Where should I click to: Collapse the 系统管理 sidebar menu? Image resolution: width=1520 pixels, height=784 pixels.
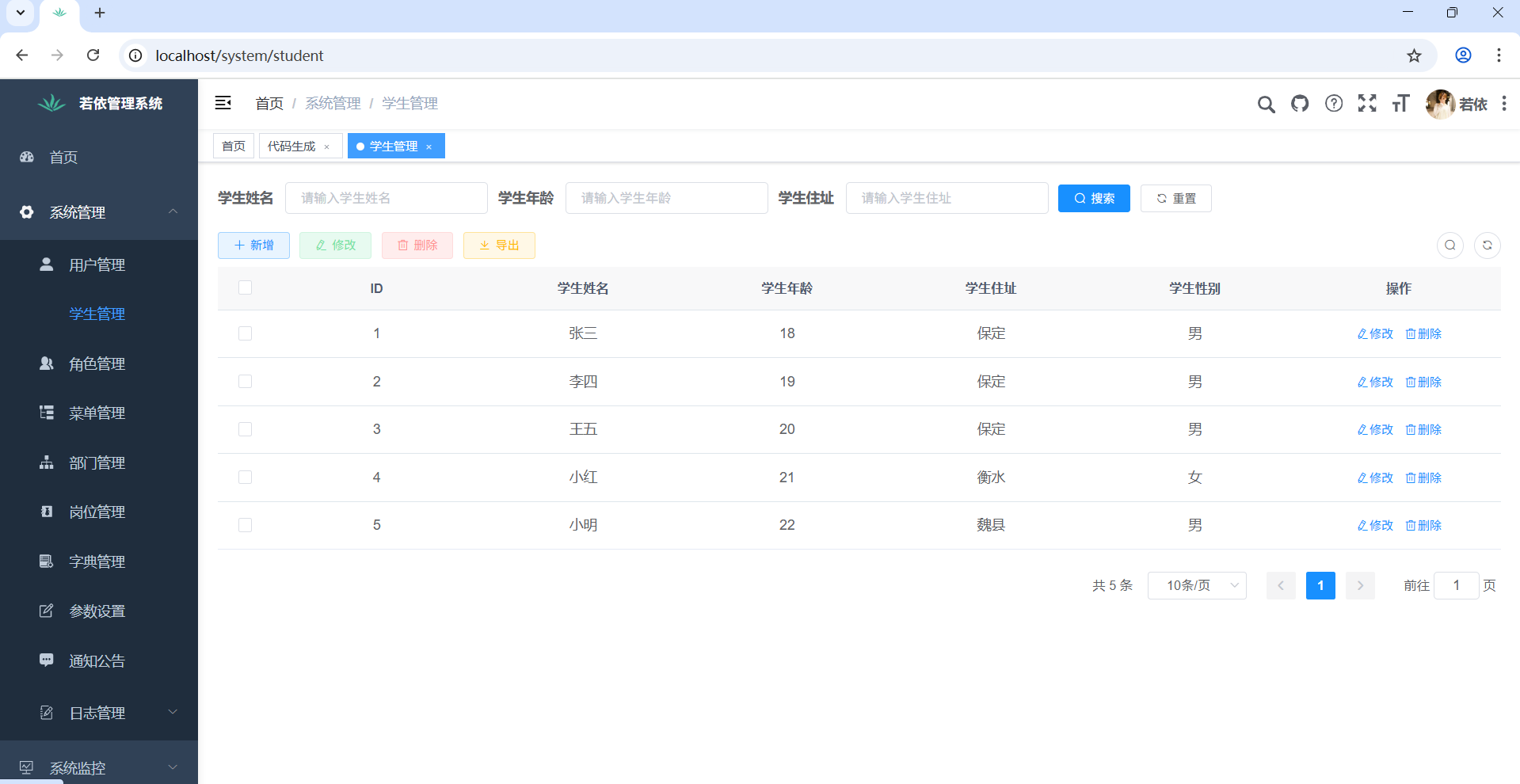[99, 212]
